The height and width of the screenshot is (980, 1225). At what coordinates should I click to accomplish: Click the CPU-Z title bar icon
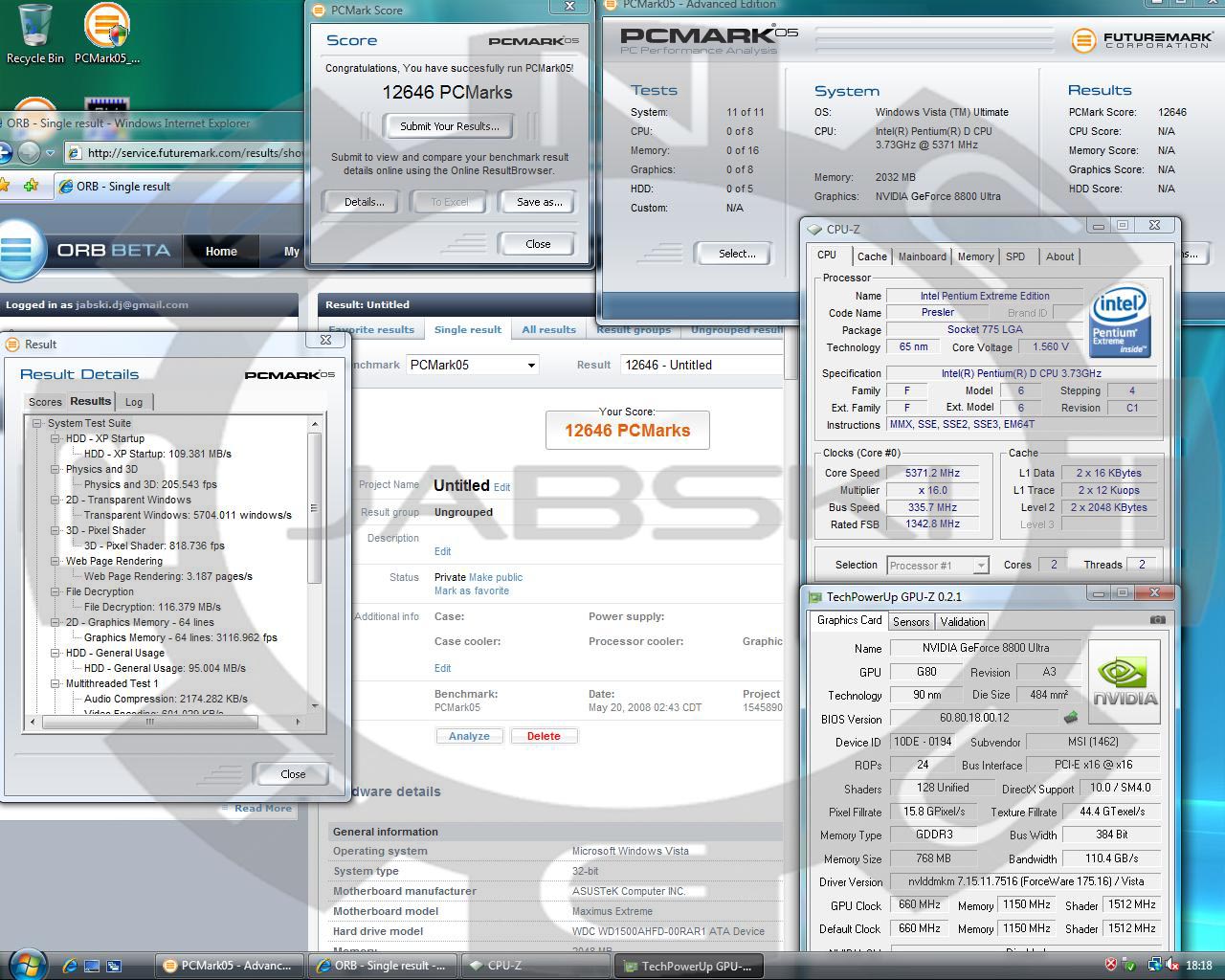point(814,230)
